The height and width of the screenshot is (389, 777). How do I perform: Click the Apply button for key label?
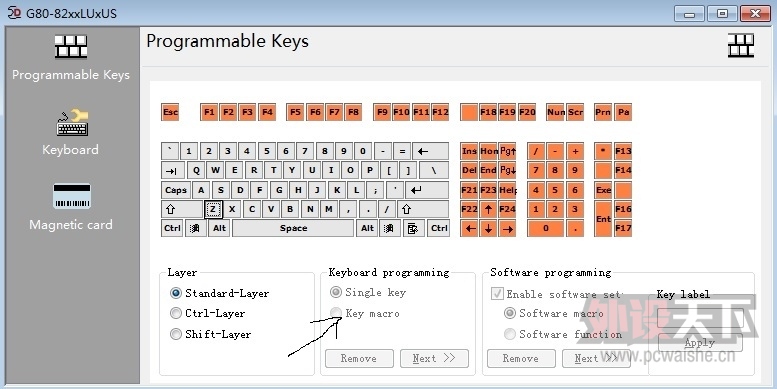point(700,342)
